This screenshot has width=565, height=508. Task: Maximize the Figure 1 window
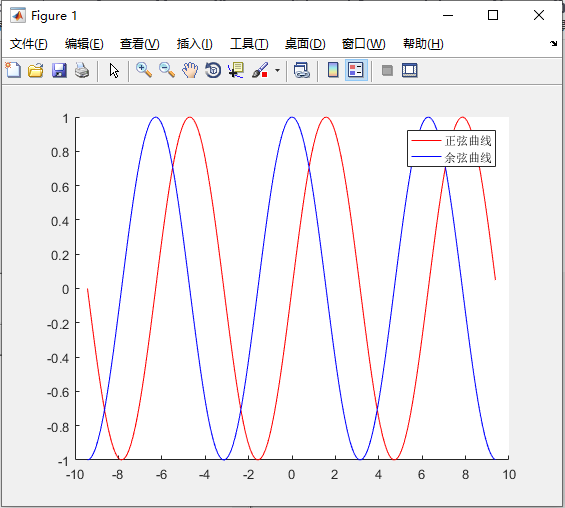(493, 15)
